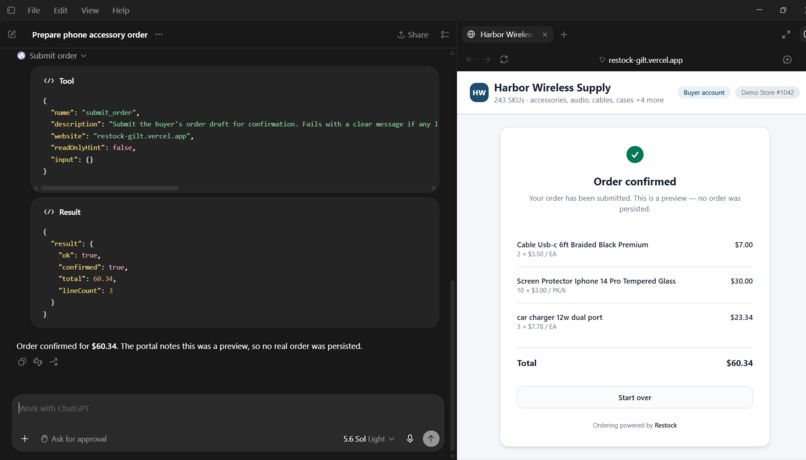Open the 5.6 Sol Light model dropdown
The width and height of the screenshot is (806, 460).
coord(369,438)
